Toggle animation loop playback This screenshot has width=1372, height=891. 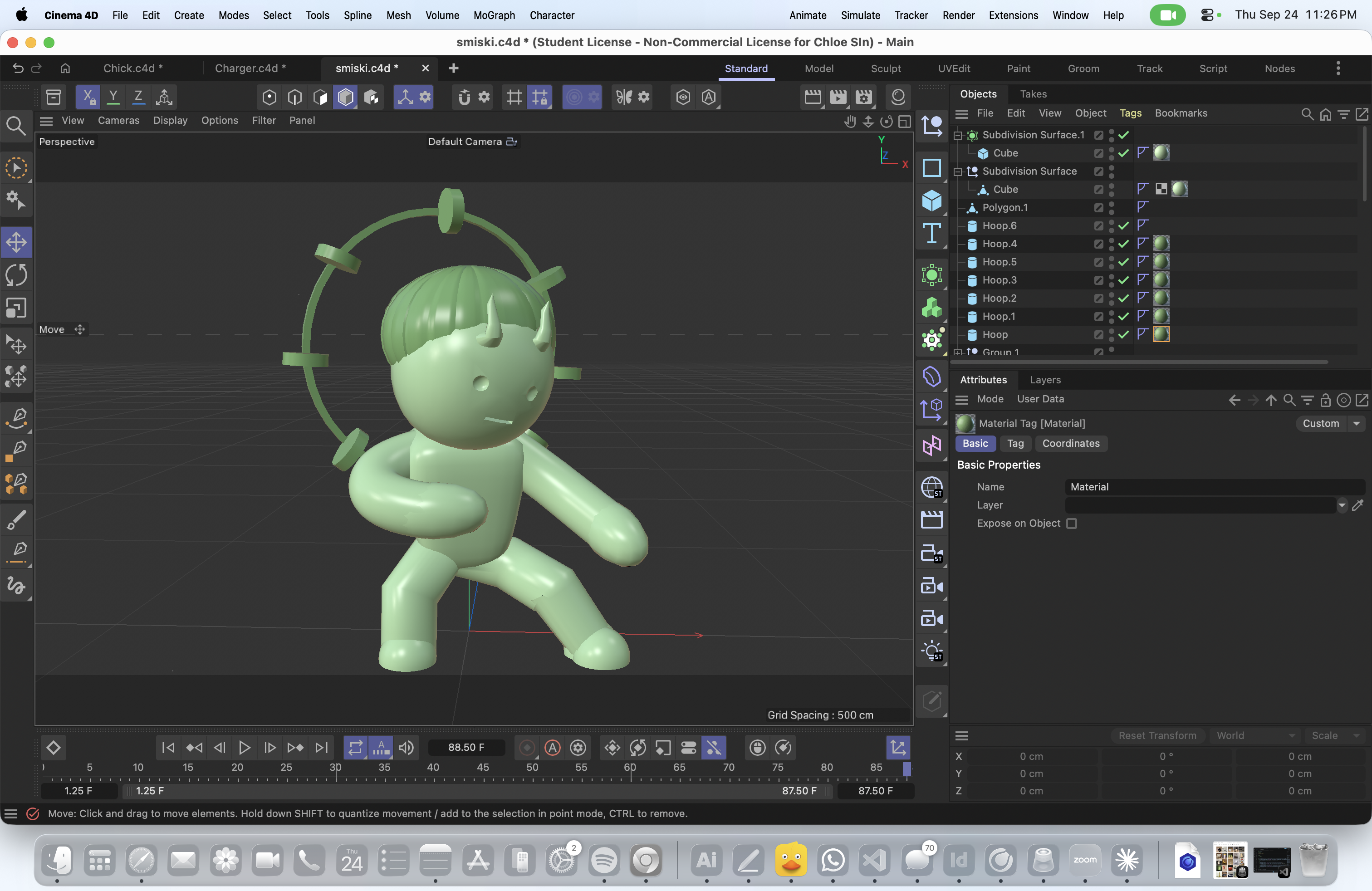point(356,748)
